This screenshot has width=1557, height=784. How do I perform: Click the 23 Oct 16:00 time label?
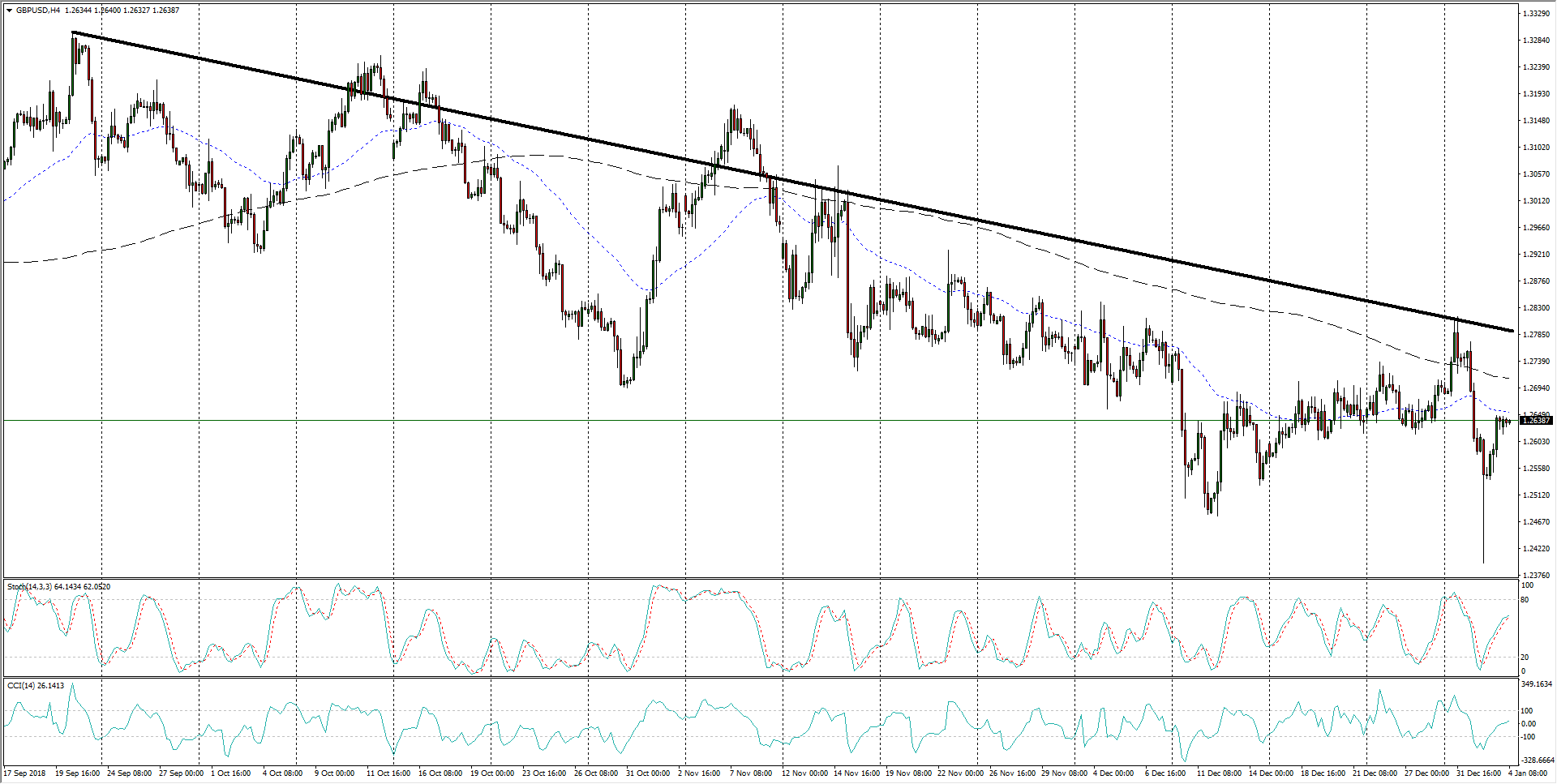tap(544, 773)
